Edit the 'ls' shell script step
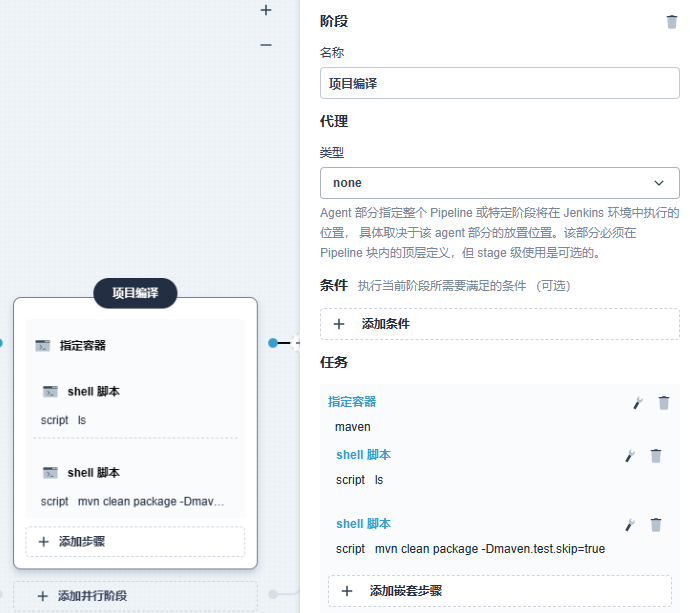This screenshot has height=613, width=690. [x=630, y=456]
